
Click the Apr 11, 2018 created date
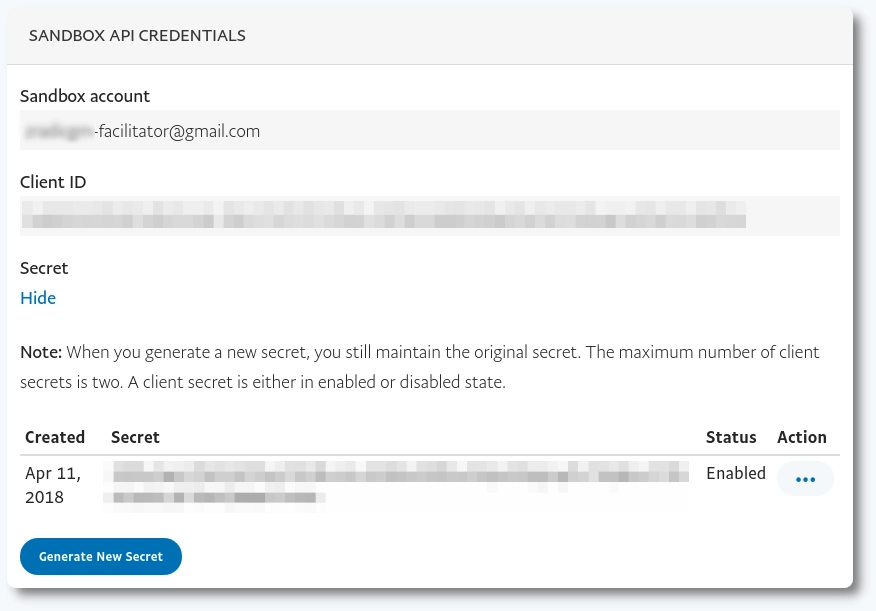click(x=53, y=484)
